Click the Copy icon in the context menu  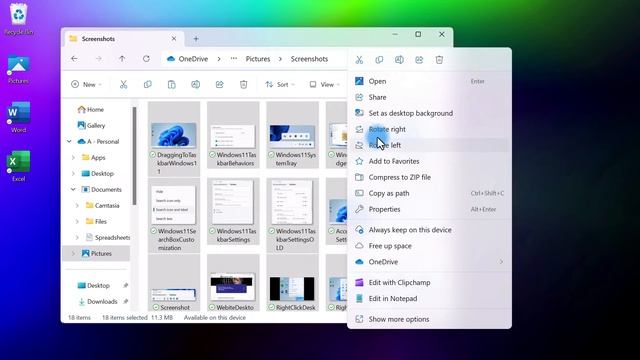tap(379, 60)
